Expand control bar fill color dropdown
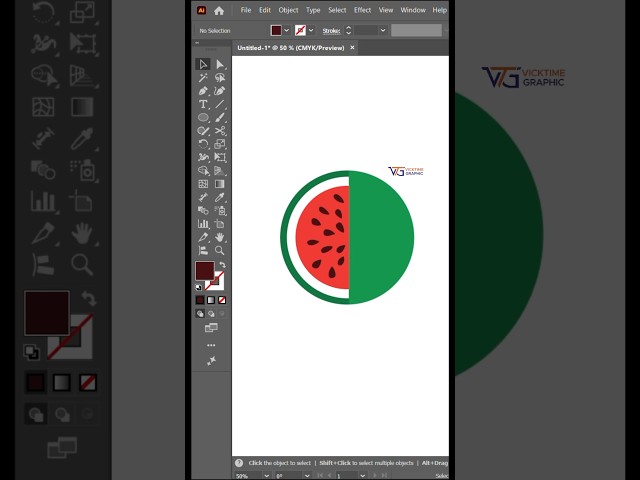The image size is (640, 480). point(287,30)
